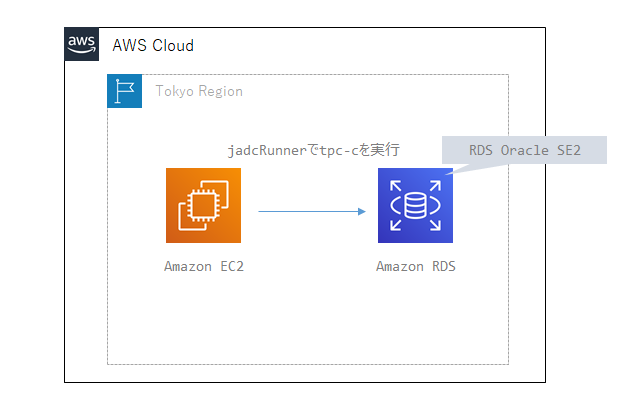Click the AWS logo icon
617x418 pixels.
pyautogui.click(x=82, y=44)
